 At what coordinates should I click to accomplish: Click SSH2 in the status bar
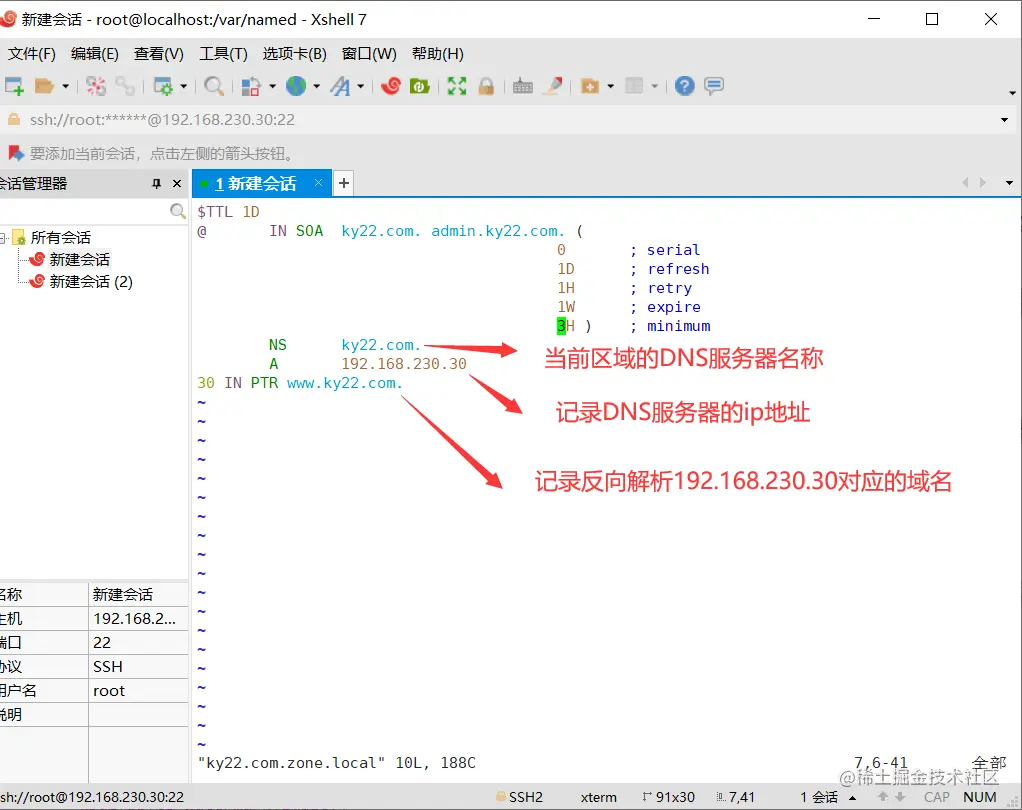coord(525,797)
